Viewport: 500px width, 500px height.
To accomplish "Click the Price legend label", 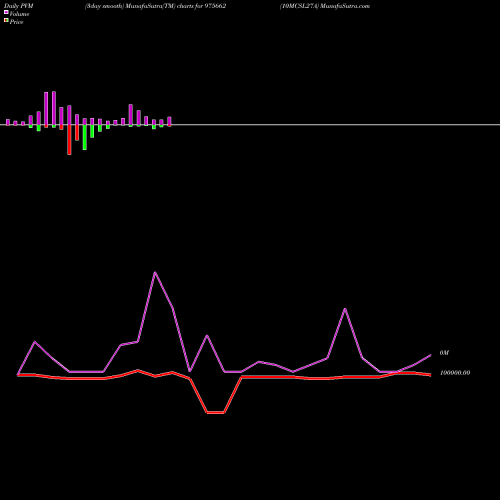I will pyautogui.click(x=16, y=22).
